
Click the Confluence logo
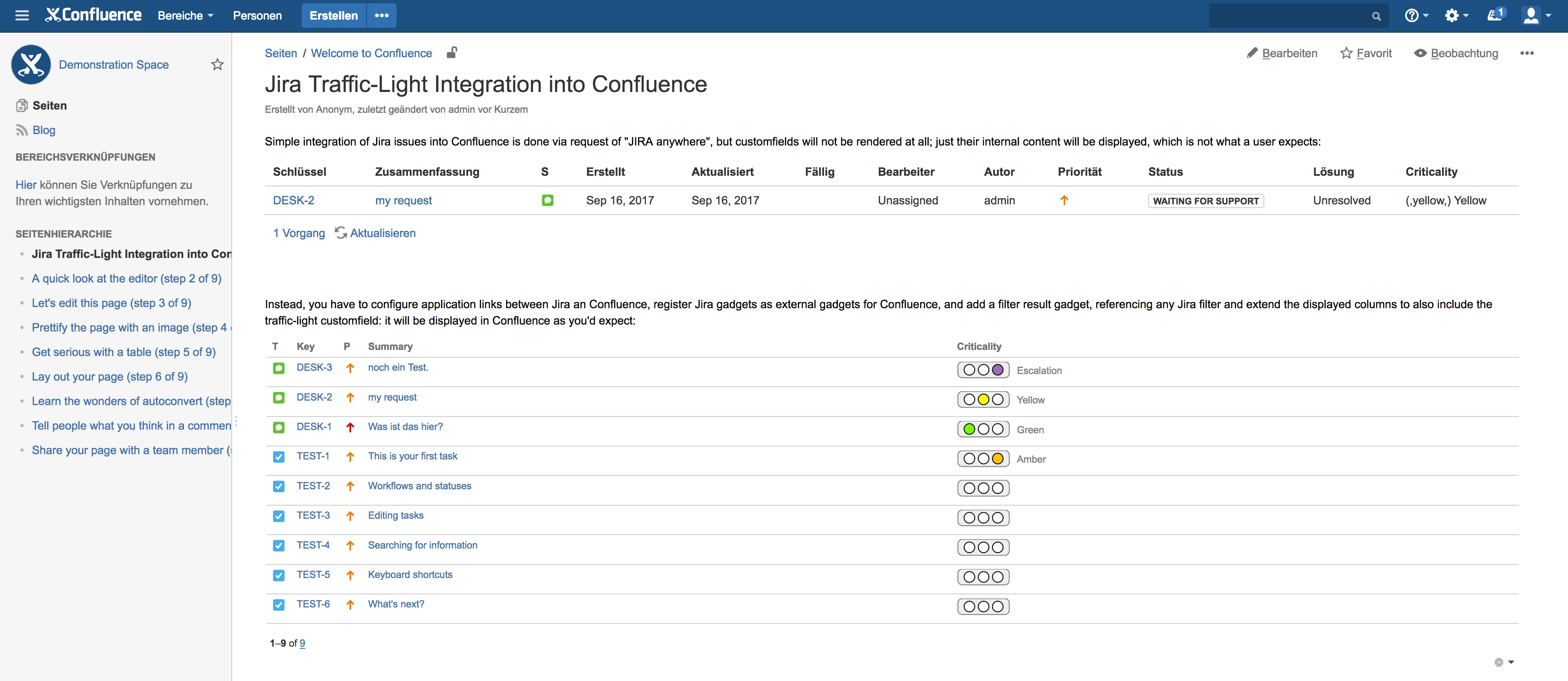(x=92, y=15)
